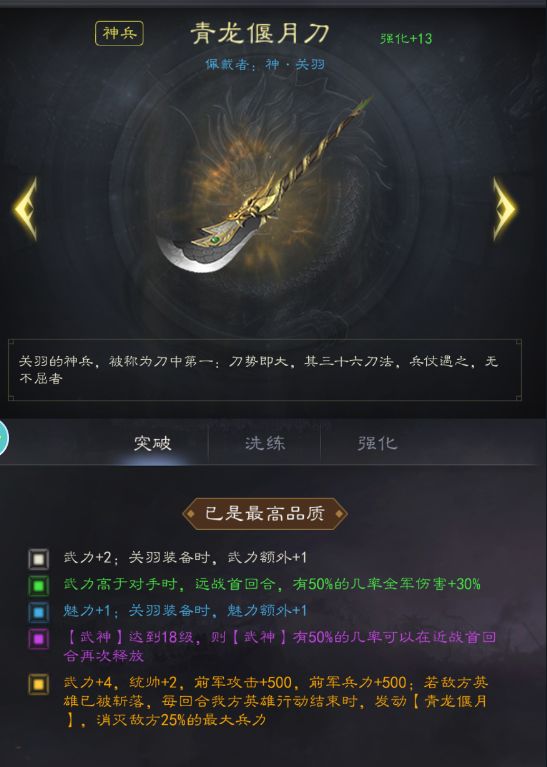Switch to the 强化 tab
Viewport: 547px width, 767px height.
point(377,443)
